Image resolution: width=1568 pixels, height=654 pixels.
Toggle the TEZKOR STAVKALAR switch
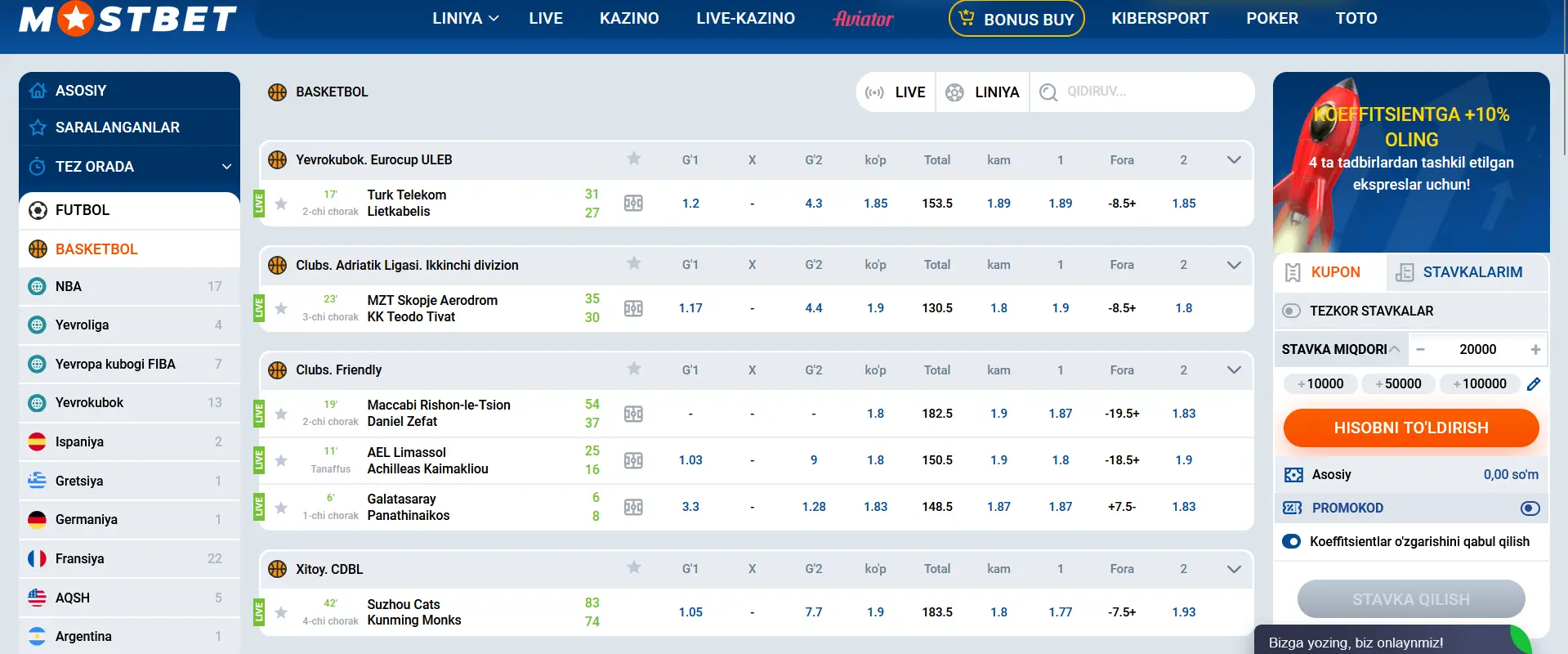coord(1291,311)
